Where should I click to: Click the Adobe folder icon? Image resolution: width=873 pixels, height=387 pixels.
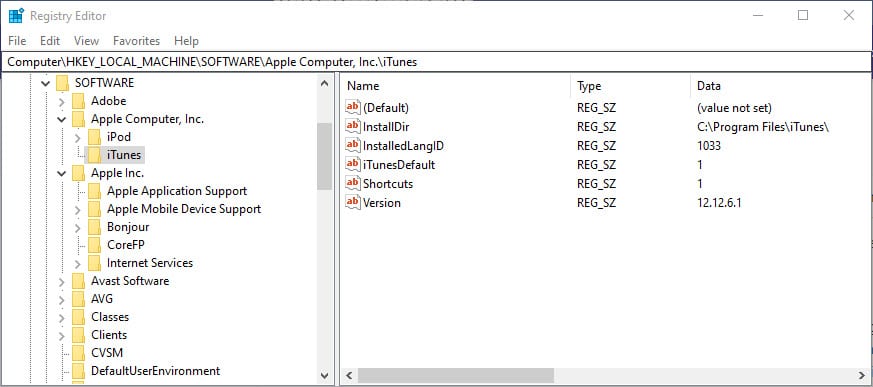pos(79,101)
